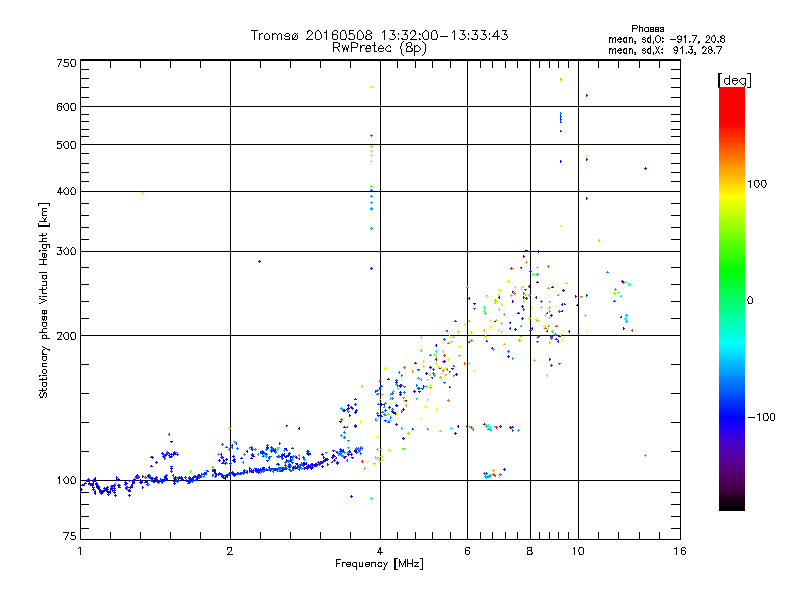800x600 pixels.
Task: Click the colorbar tick label '-100'
Action: 761,417
